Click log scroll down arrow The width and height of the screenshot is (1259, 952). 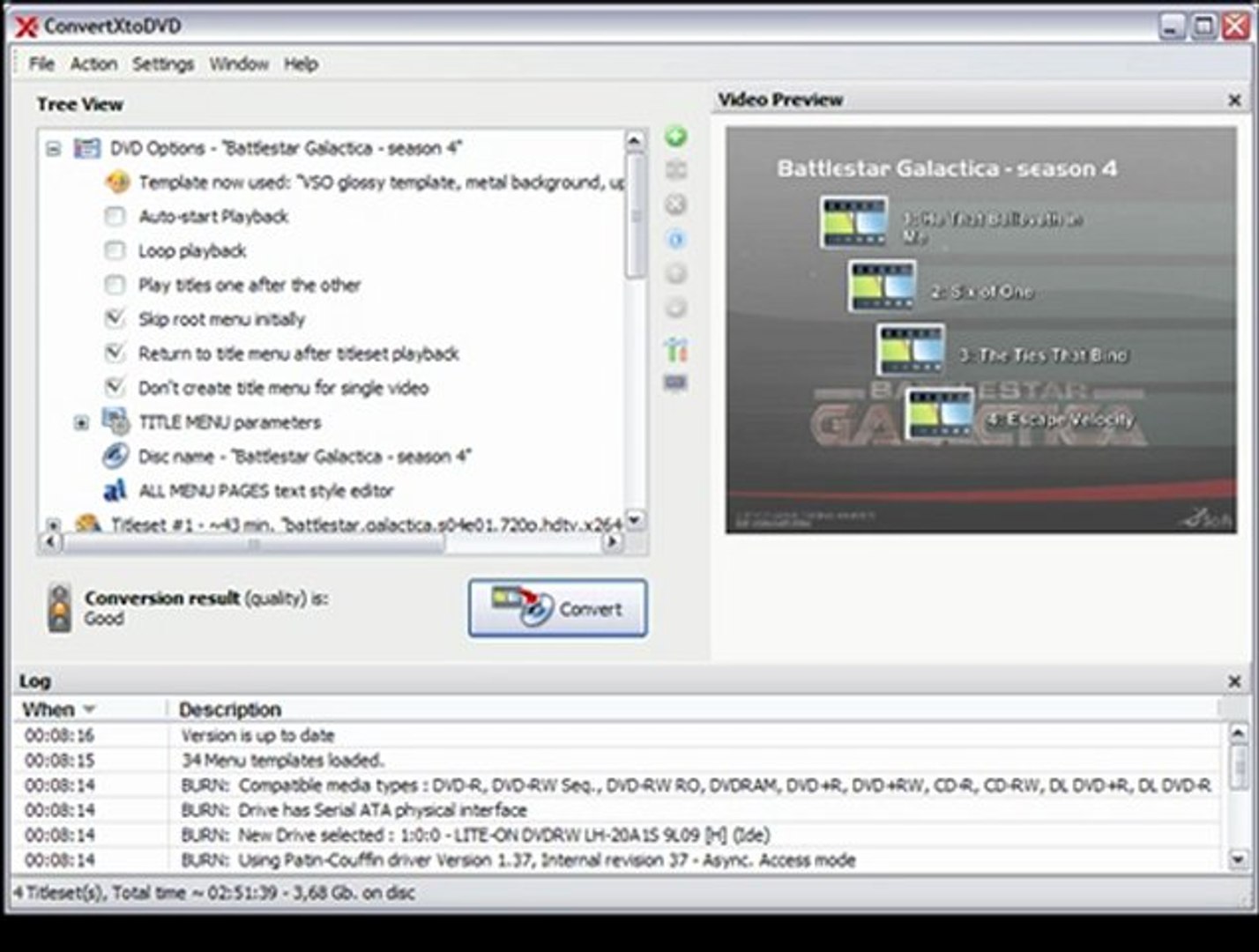pos(1238,858)
